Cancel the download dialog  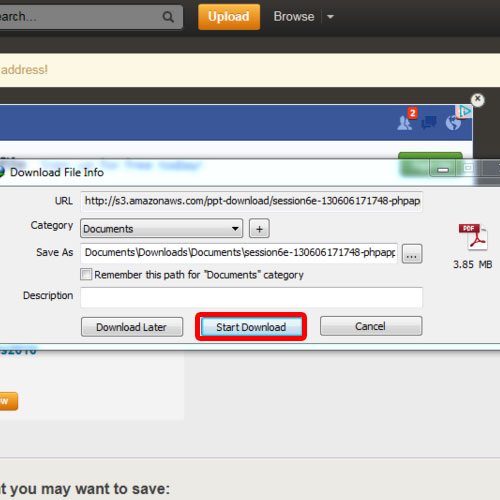[371, 326]
